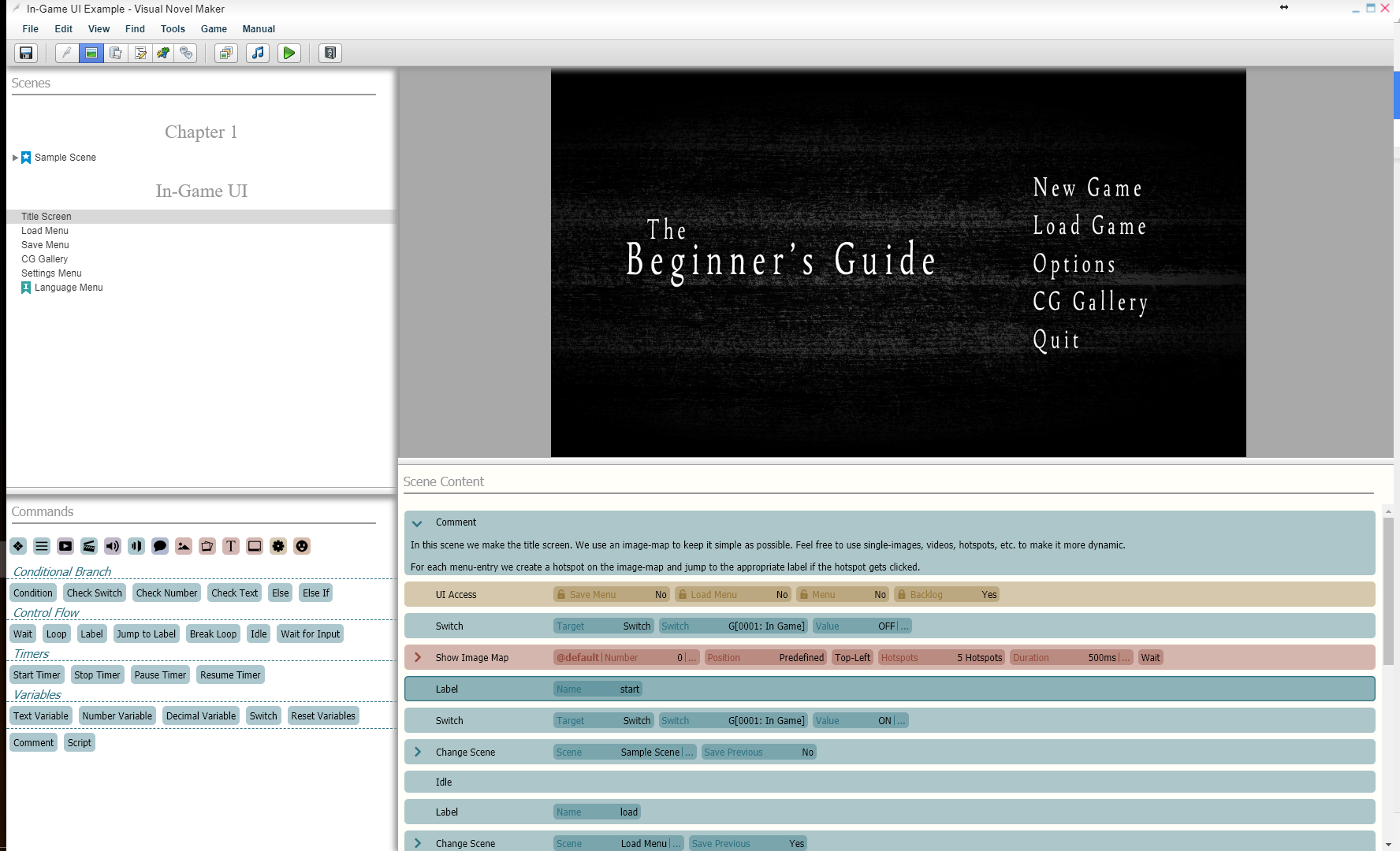
Task: Open the Position Predefined dropdown
Action: pyautogui.click(x=765, y=658)
